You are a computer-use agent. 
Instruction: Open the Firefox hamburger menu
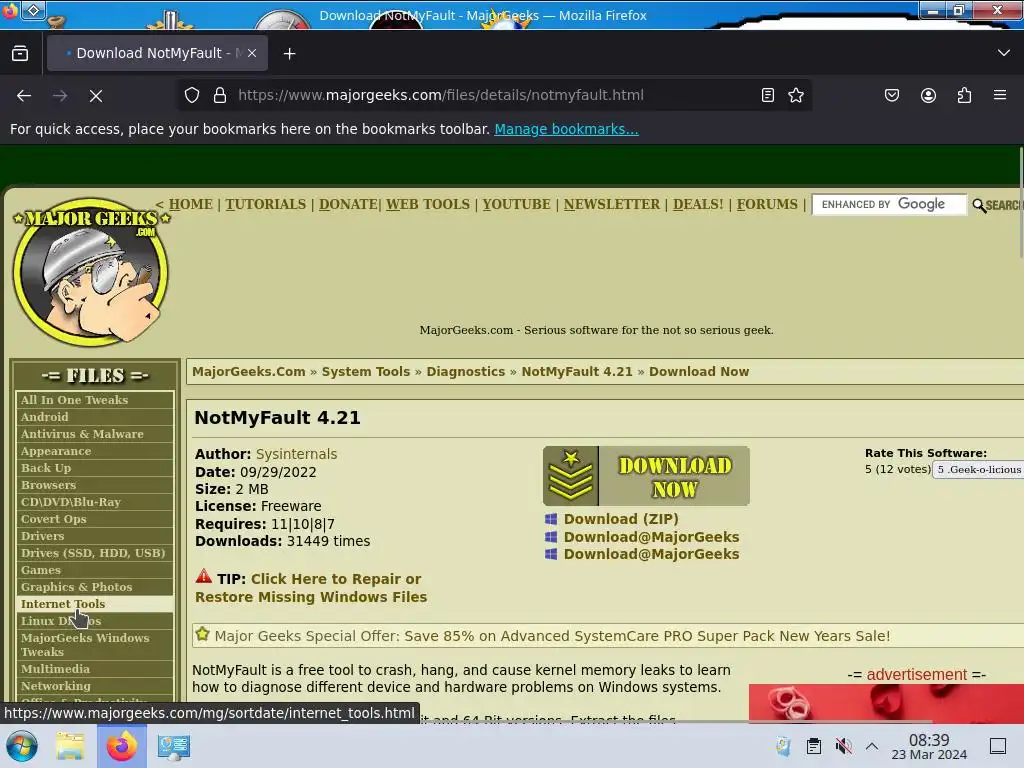[x=1000, y=95]
